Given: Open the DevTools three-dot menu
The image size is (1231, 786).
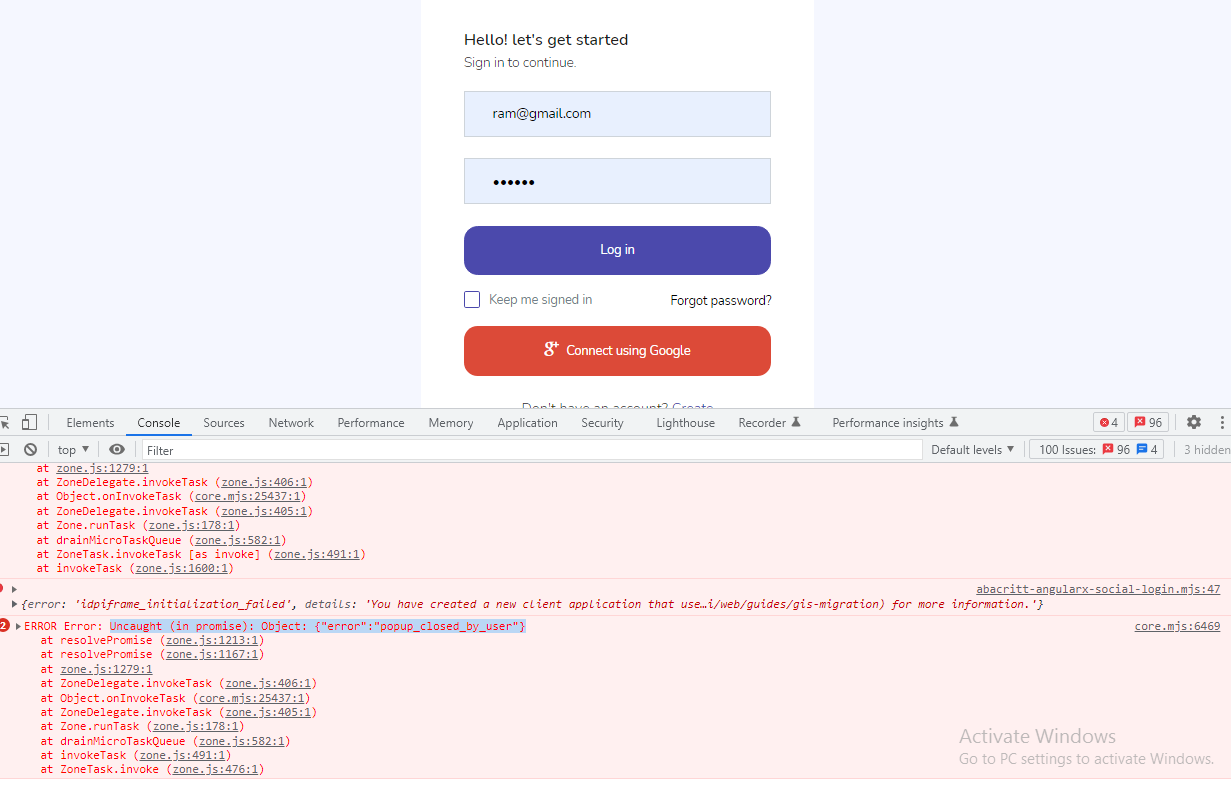Looking at the screenshot, I should click(x=1222, y=422).
